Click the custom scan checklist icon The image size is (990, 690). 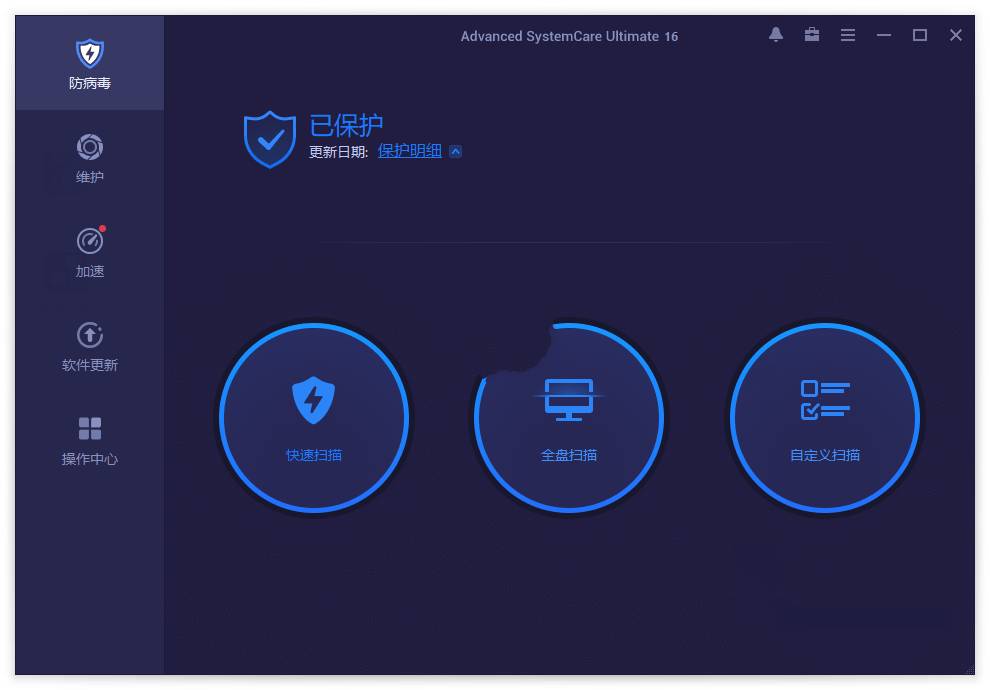point(825,400)
